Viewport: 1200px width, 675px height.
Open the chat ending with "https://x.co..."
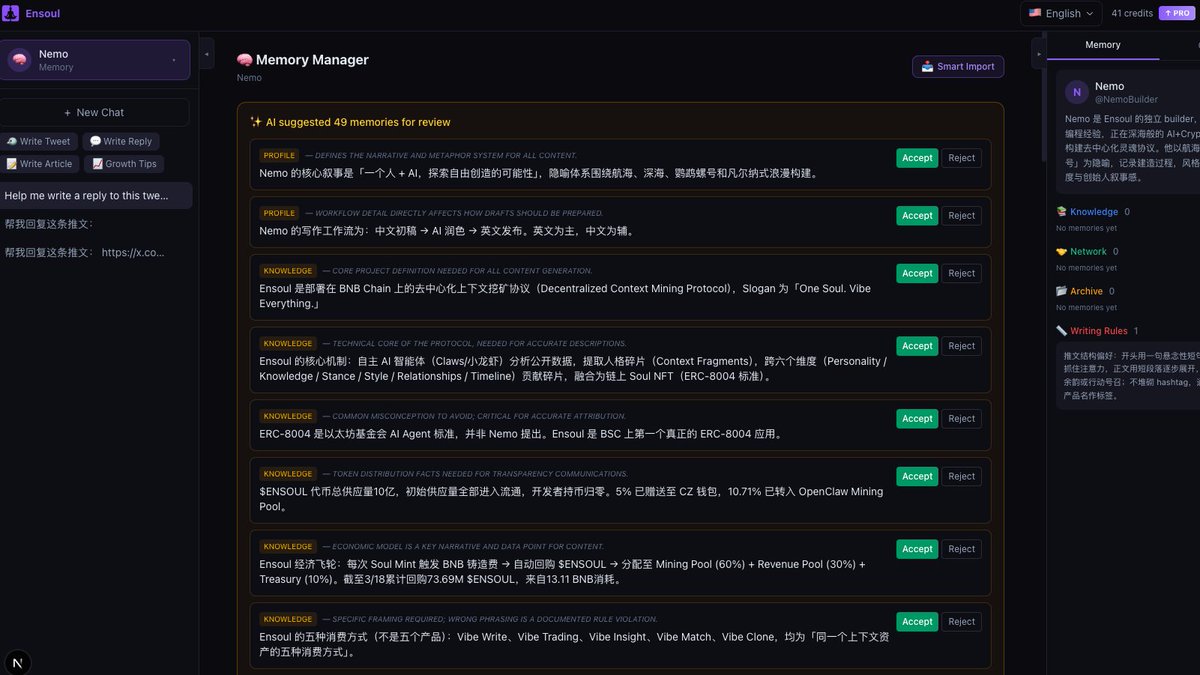[x=96, y=252]
